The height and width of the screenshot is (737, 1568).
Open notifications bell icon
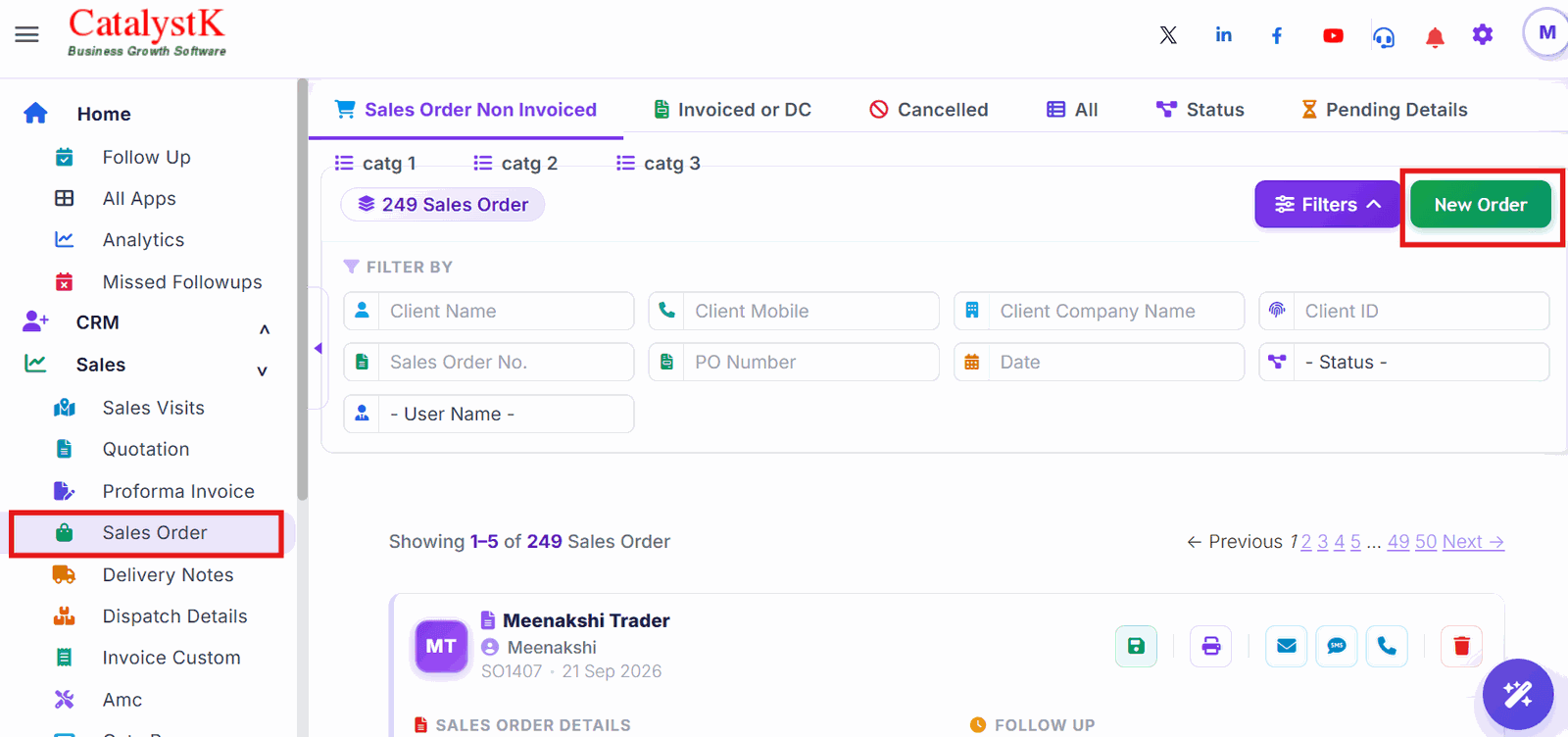(x=1435, y=37)
